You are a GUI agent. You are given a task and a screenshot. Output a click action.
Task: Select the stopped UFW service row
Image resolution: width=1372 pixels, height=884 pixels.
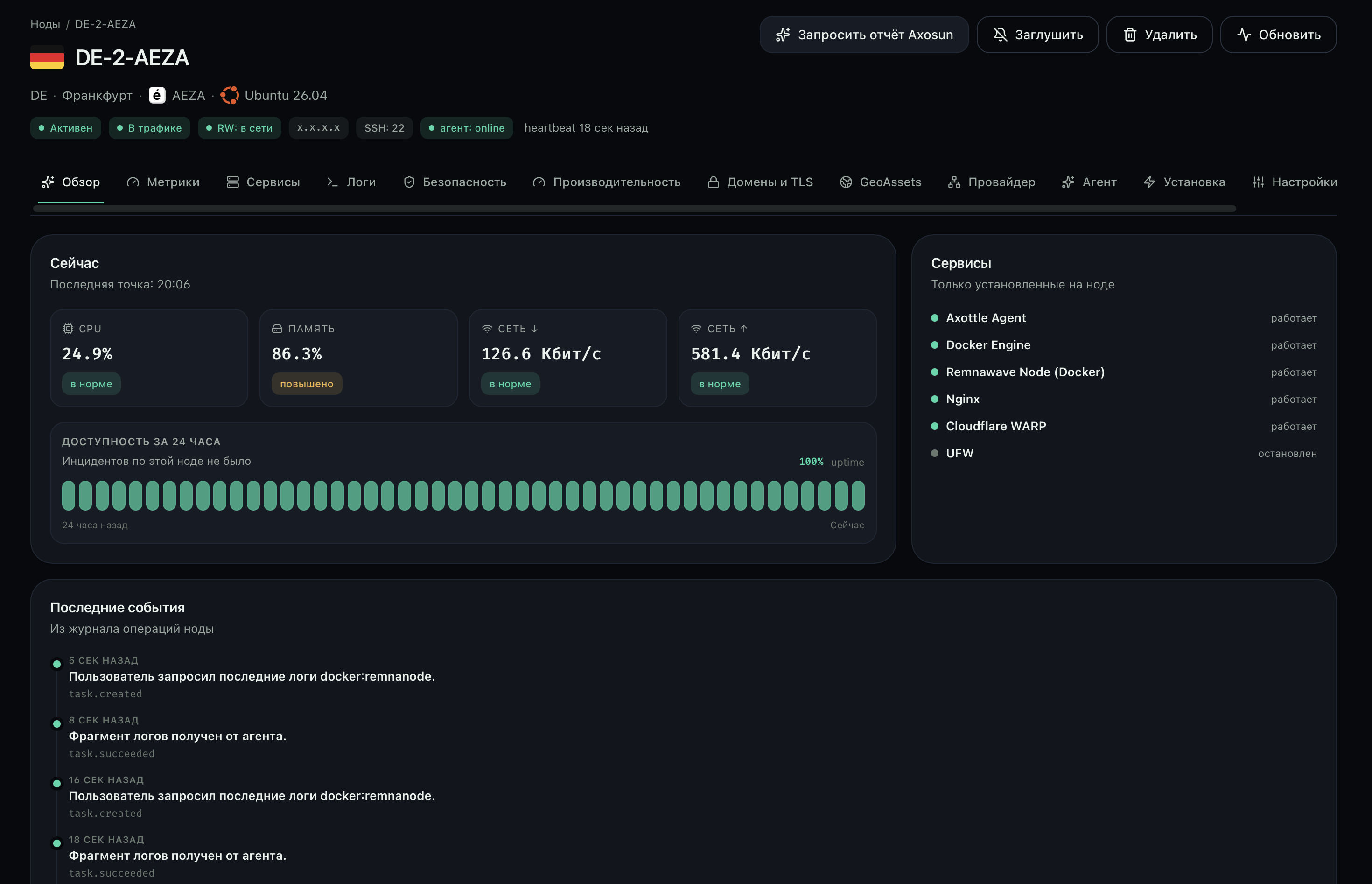pos(1124,454)
